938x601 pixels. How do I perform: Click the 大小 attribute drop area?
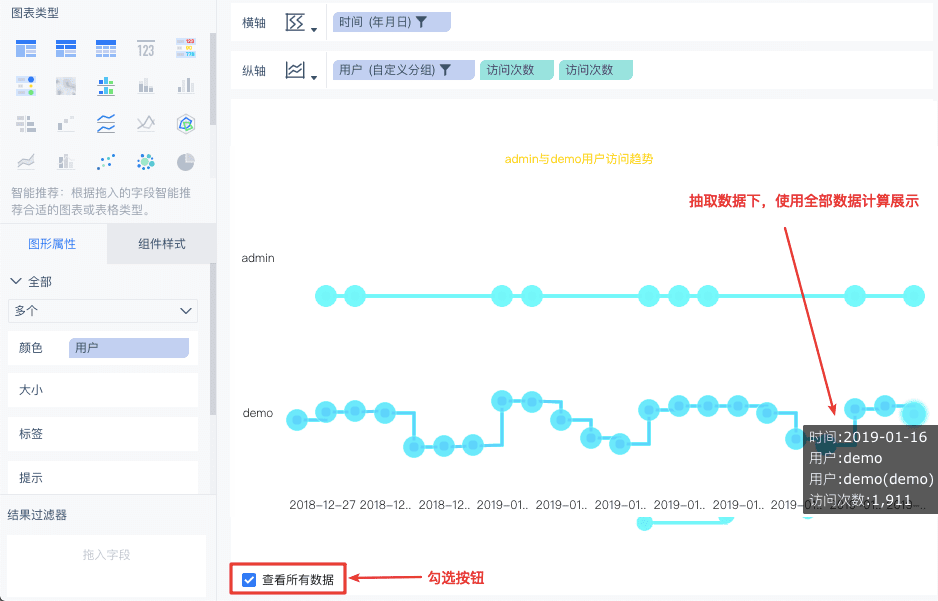click(103, 390)
